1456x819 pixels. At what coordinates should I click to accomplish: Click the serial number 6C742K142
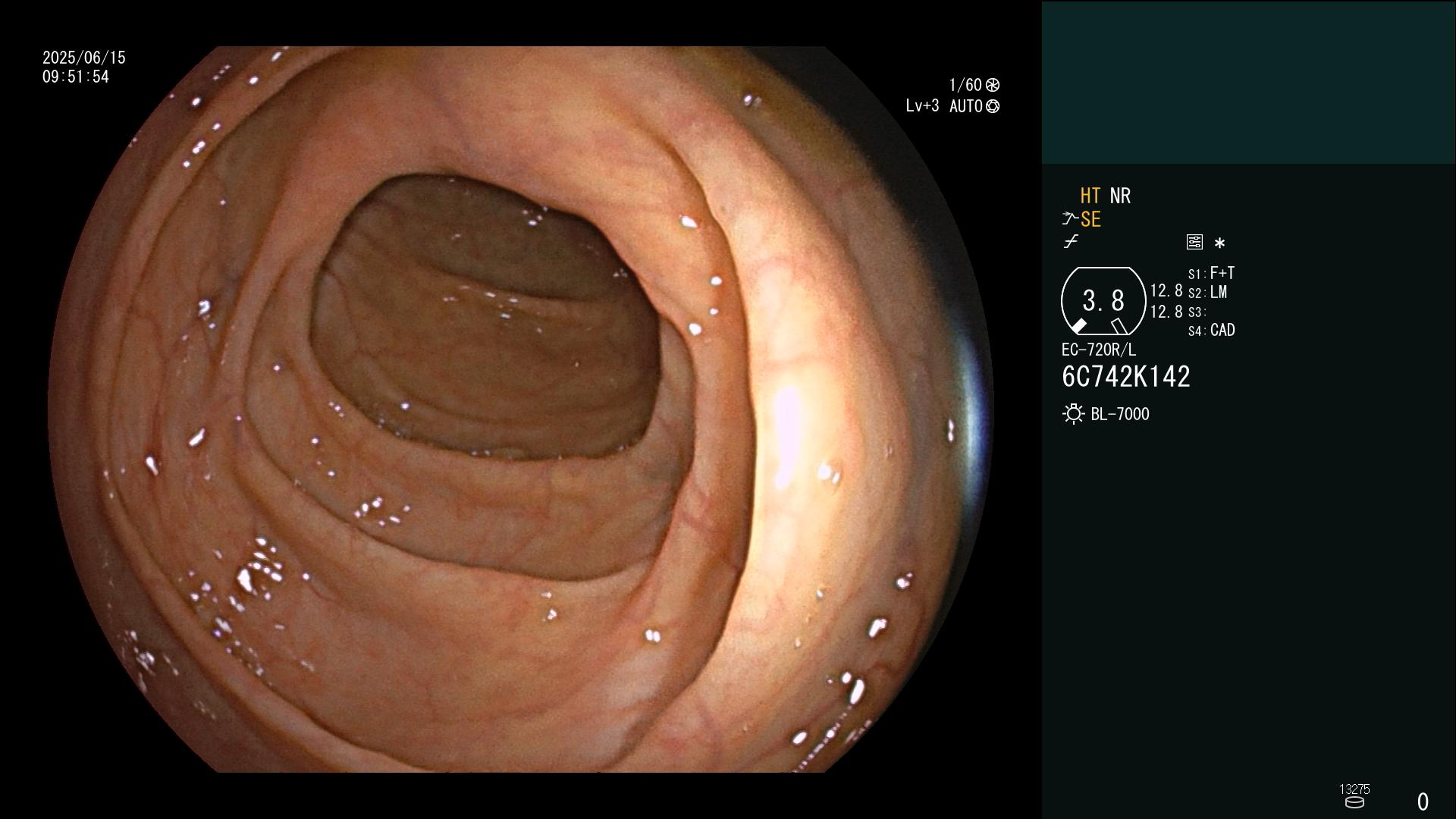click(1126, 377)
